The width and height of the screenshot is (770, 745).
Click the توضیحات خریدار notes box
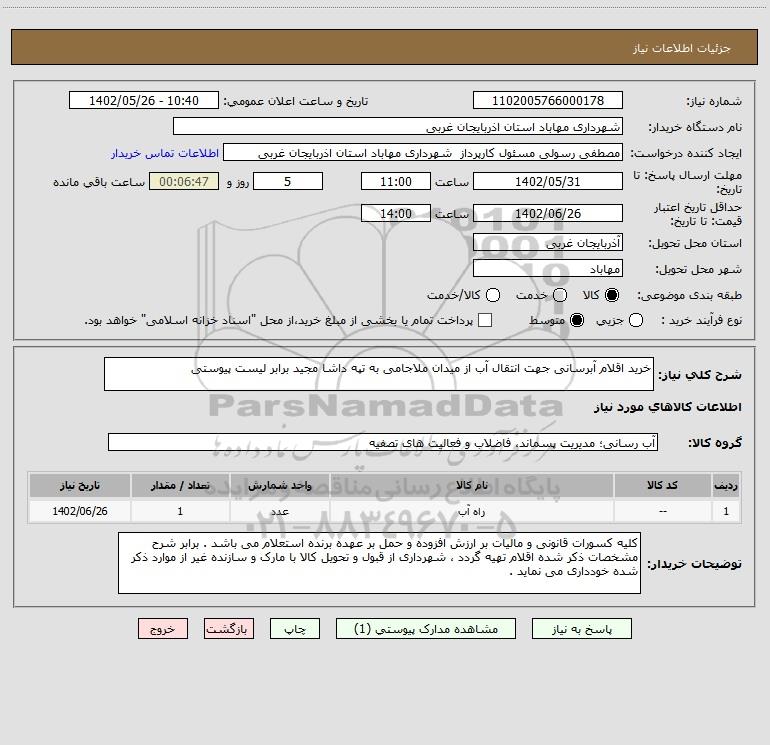tap(379, 563)
